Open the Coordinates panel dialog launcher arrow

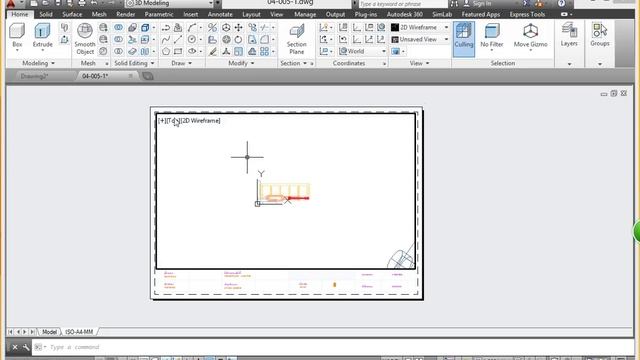[384, 64]
